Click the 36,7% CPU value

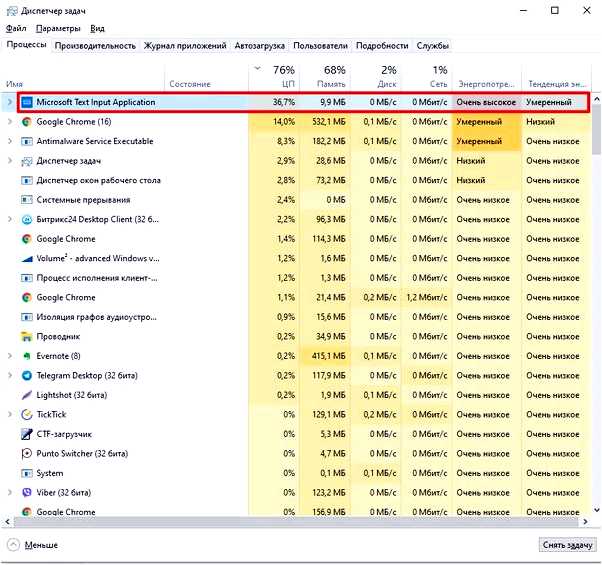point(284,102)
